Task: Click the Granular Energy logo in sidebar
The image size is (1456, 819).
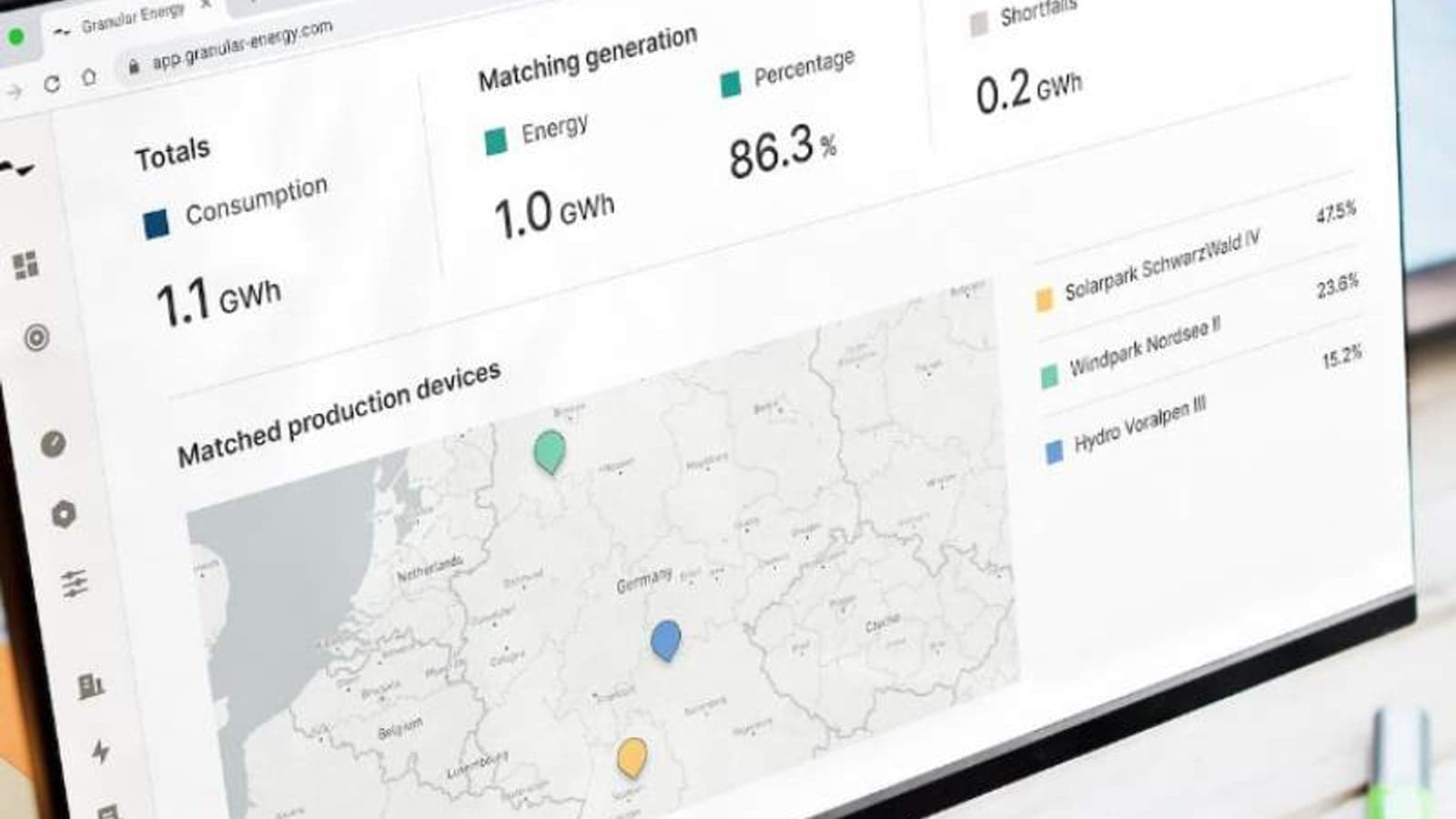Action: 16,169
